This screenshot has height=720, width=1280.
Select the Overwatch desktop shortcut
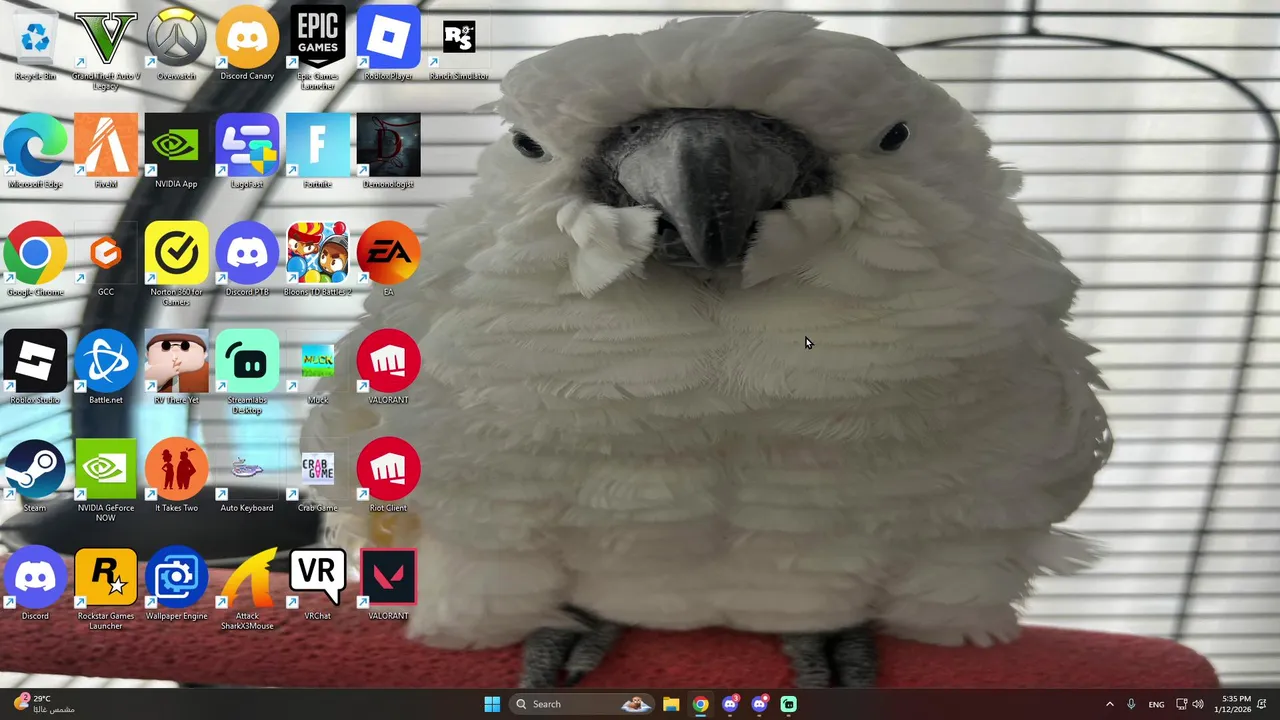tap(177, 45)
